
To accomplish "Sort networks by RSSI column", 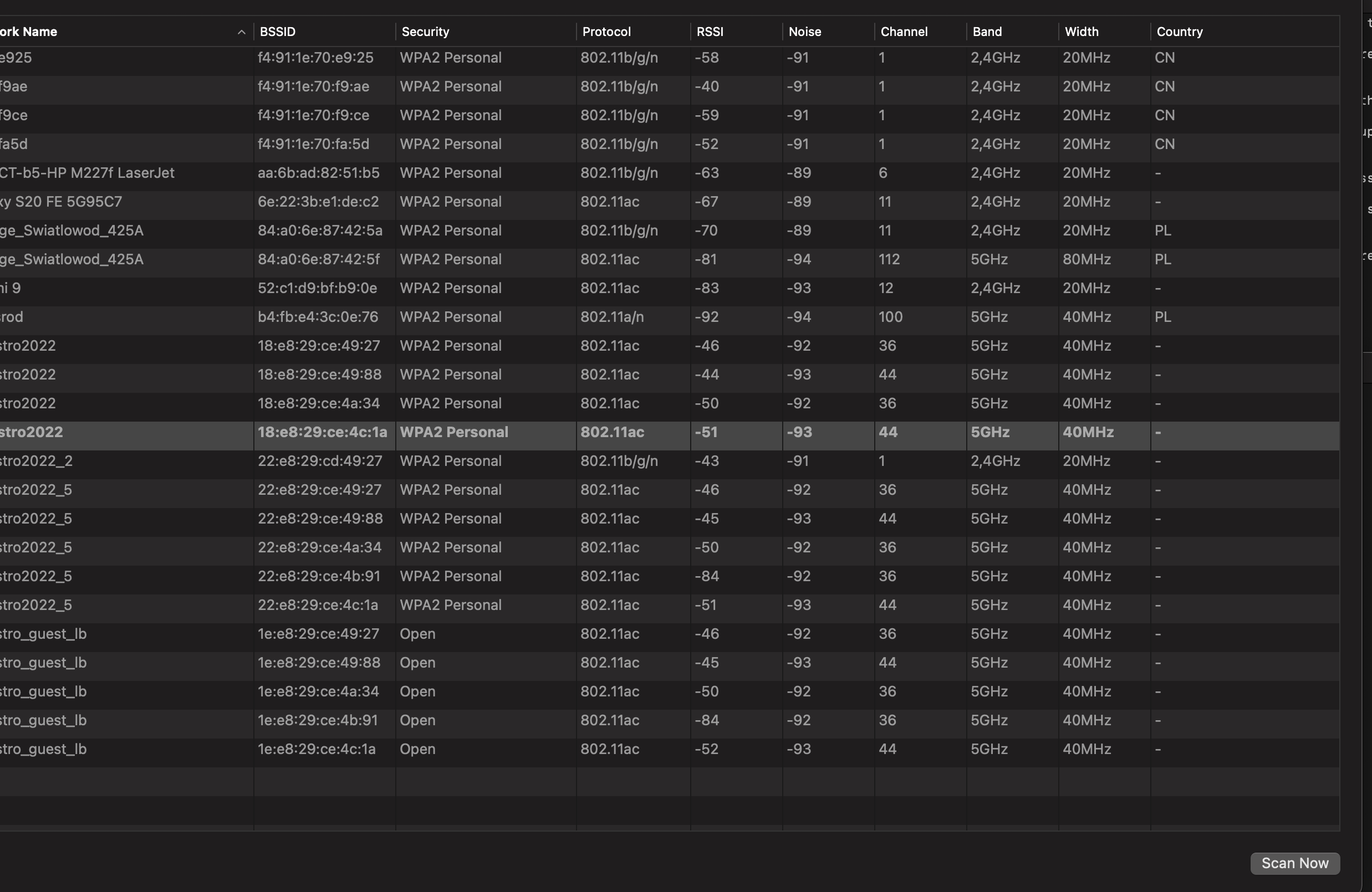I will tap(709, 32).
